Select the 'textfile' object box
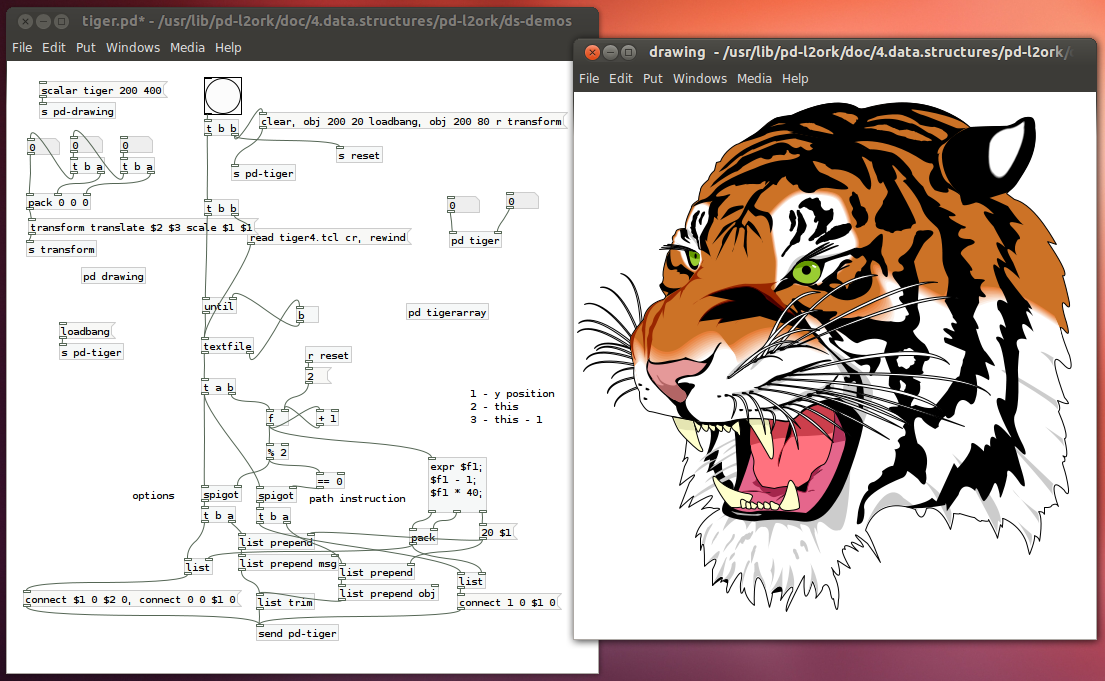1105x681 pixels. (x=227, y=347)
